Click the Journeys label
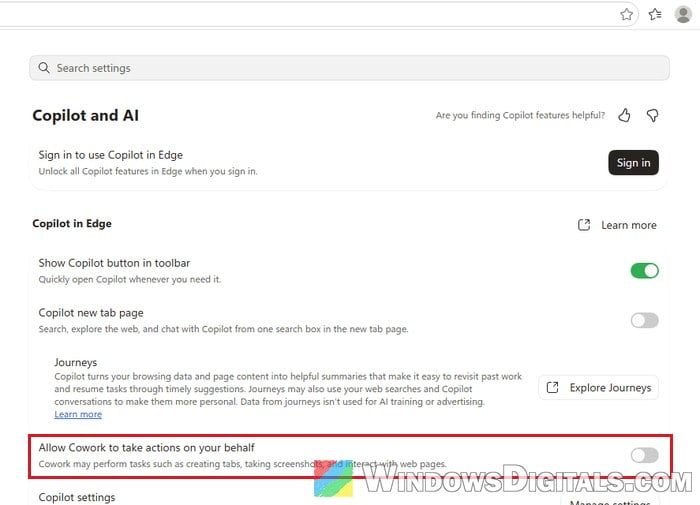Screen dimensions: 700x505 tap(76, 362)
